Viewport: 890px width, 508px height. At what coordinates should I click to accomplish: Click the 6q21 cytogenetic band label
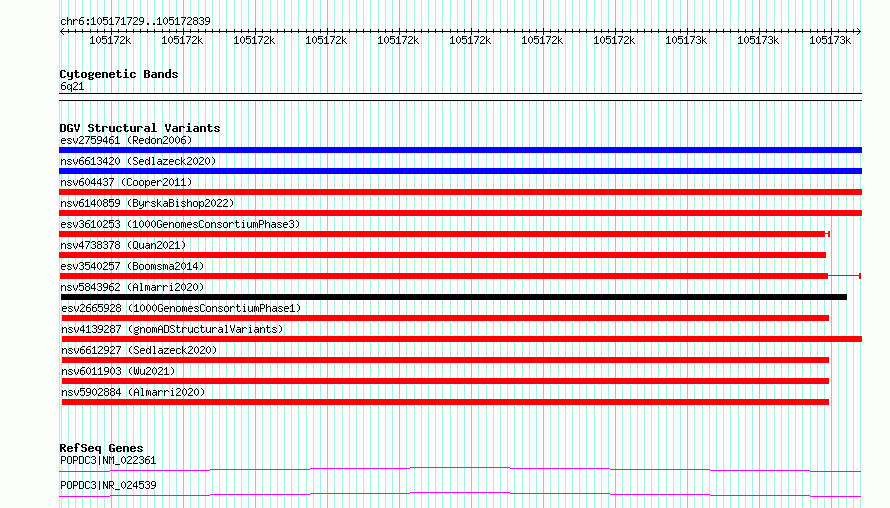click(x=72, y=86)
